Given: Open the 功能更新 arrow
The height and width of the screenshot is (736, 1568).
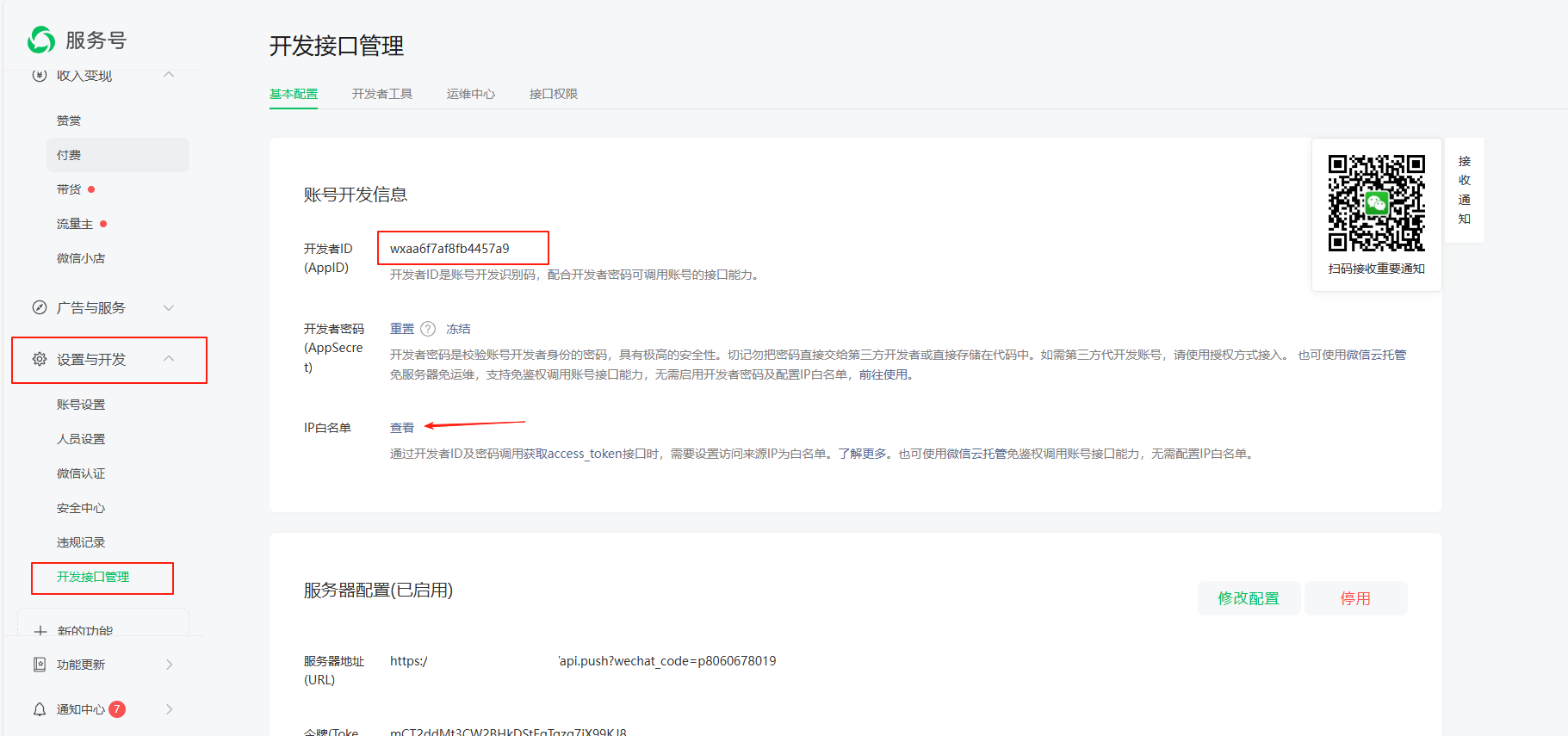Looking at the screenshot, I should pos(169,665).
